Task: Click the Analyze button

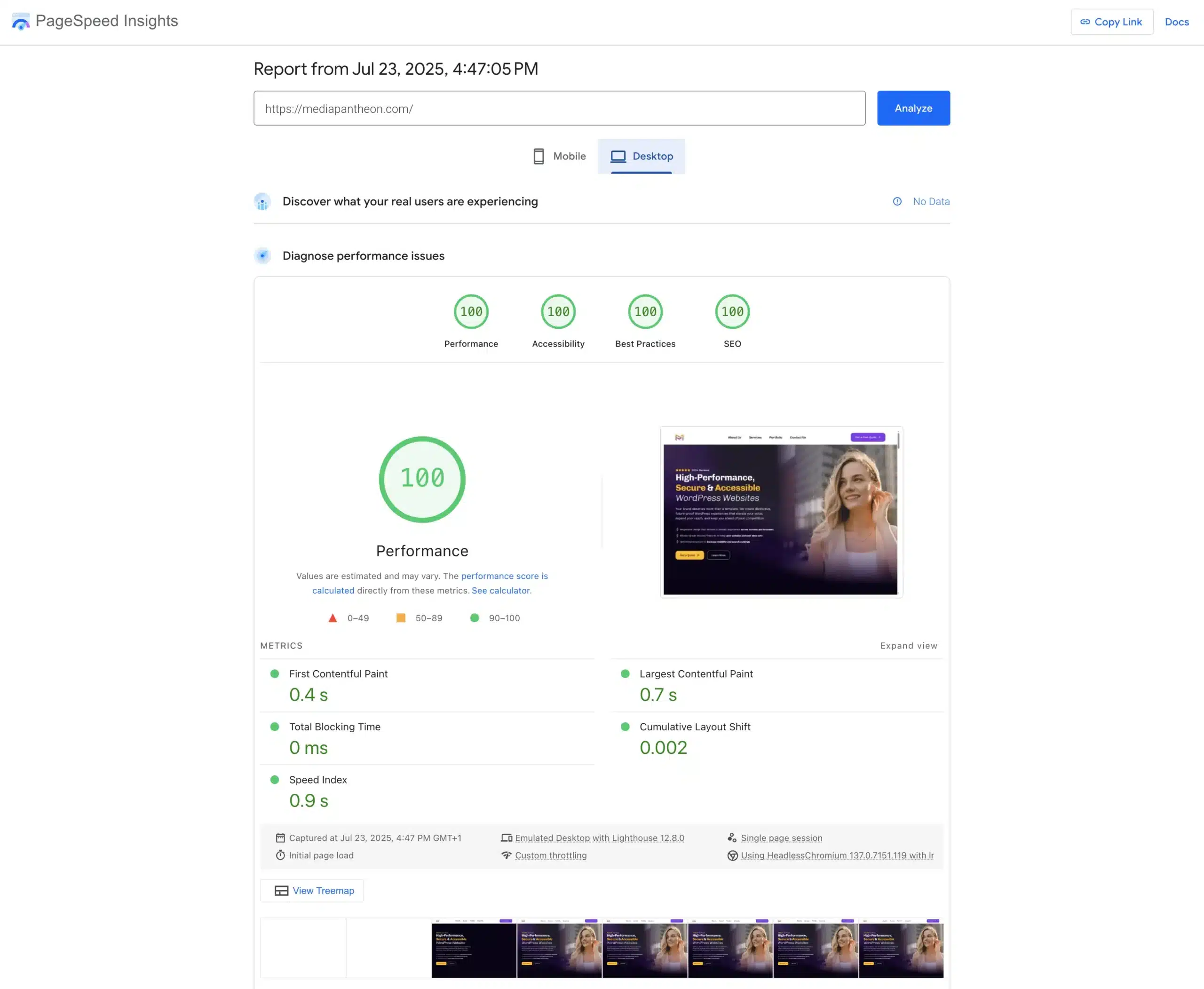Action: pyautogui.click(x=913, y=108)
